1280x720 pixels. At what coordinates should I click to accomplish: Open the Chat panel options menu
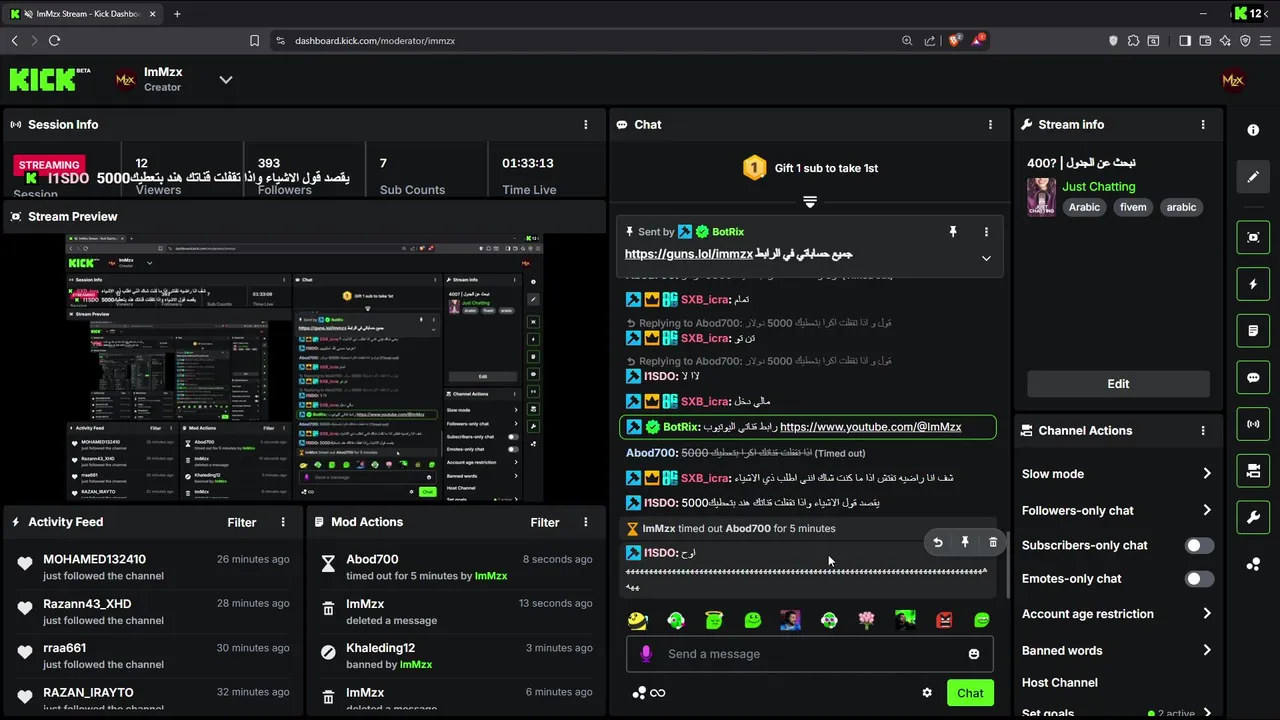tap(990, 125)
